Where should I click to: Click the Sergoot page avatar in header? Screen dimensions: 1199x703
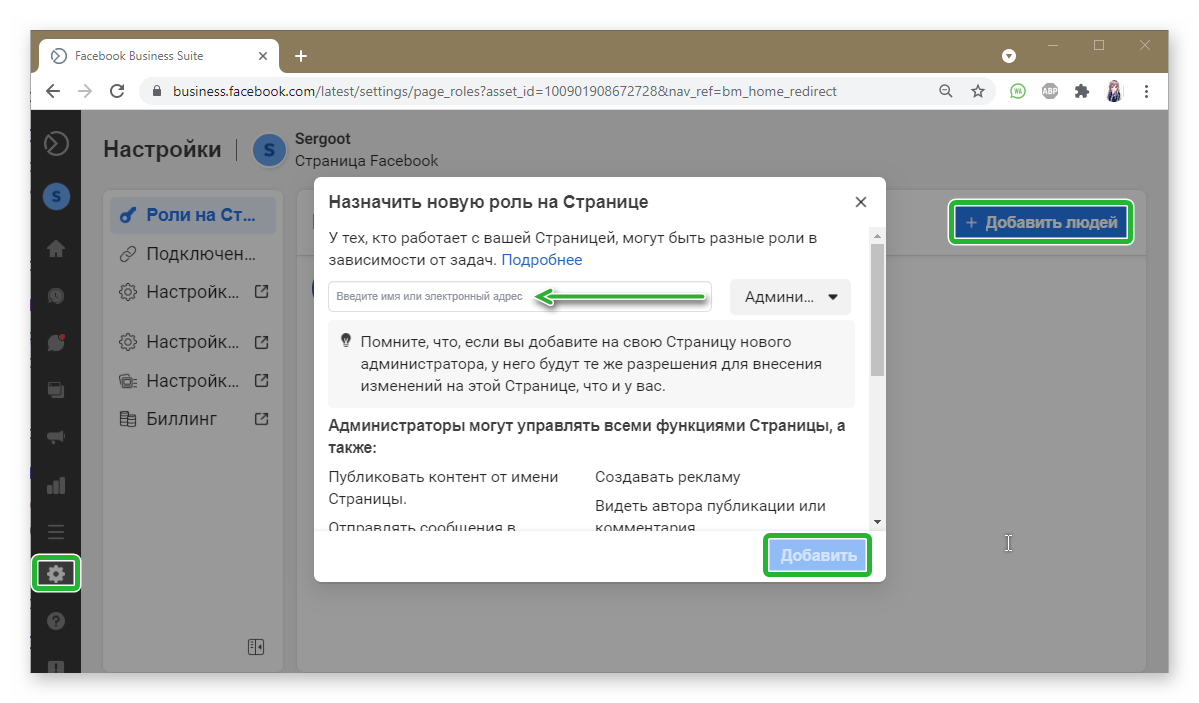click(269, 150)
